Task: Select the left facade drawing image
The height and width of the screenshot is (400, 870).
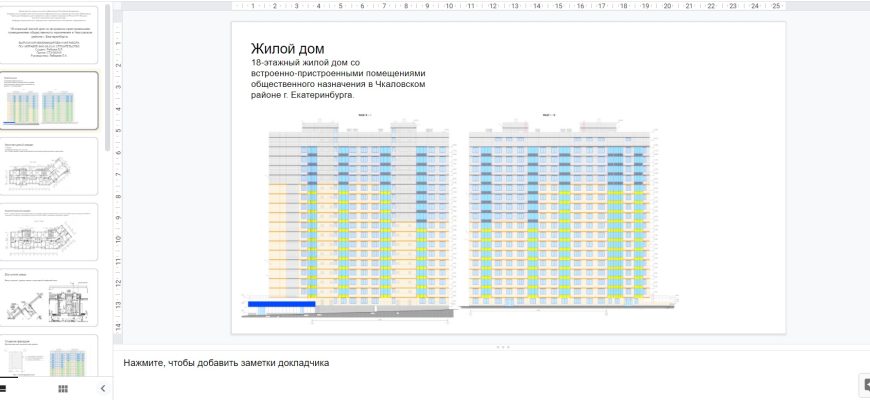Action: tap(350, 220)
